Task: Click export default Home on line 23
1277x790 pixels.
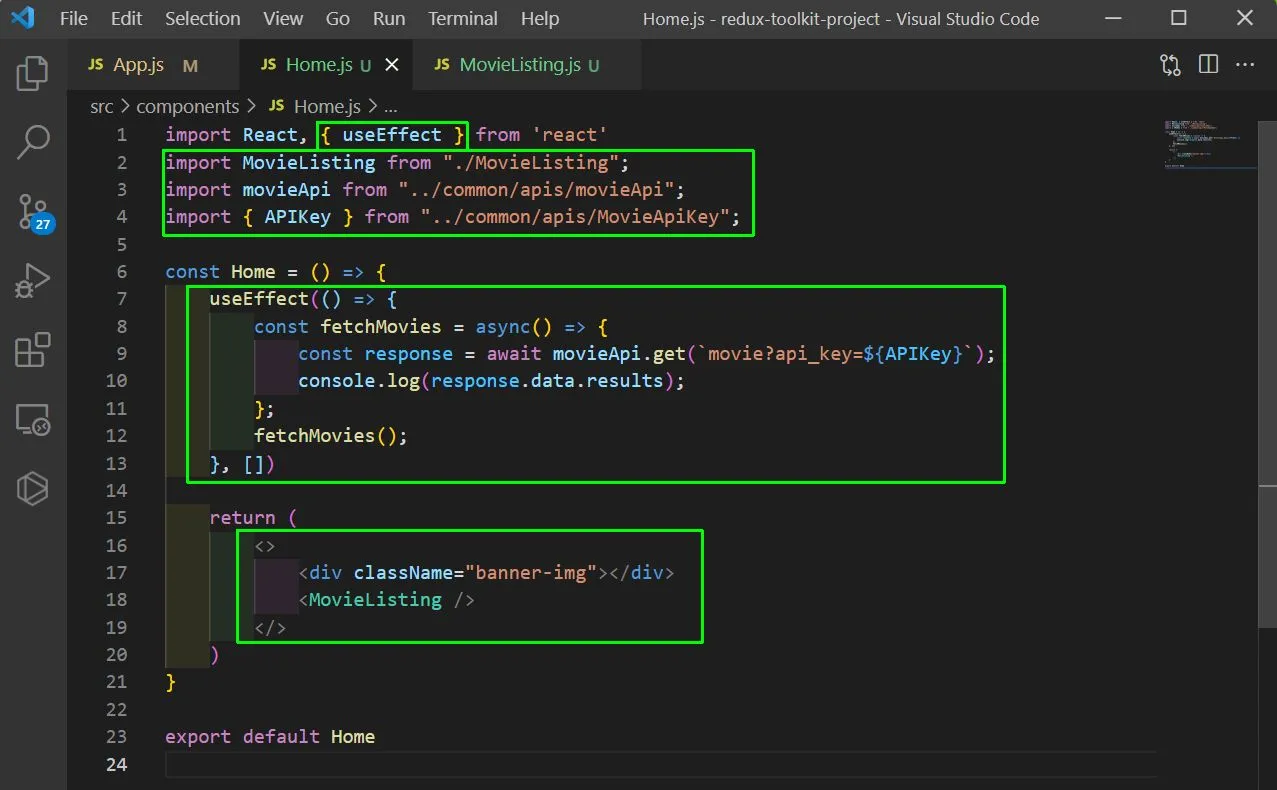Action: pyautogui.click(x=270, y=737)
